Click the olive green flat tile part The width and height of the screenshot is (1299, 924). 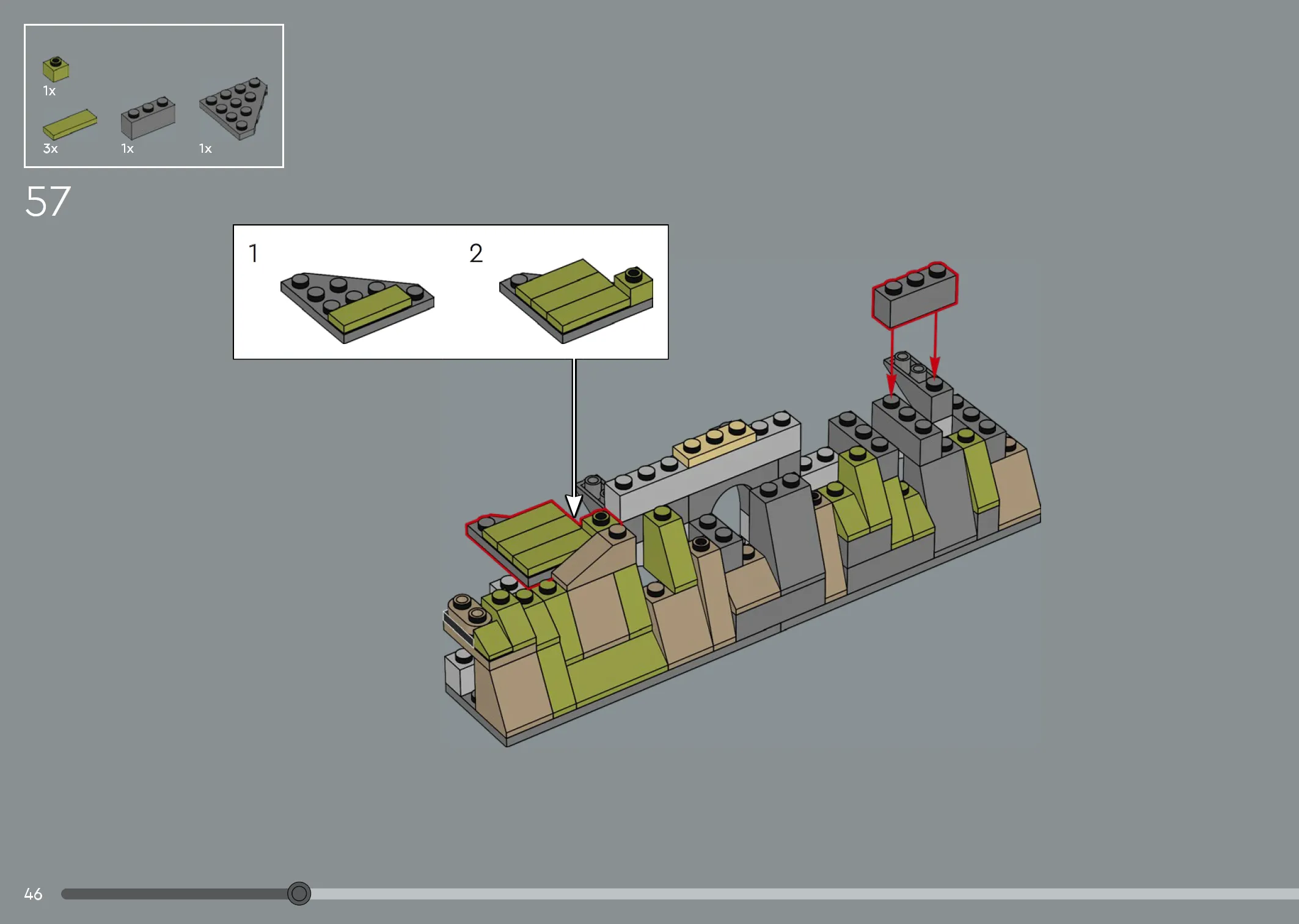[x=70, y=125]
